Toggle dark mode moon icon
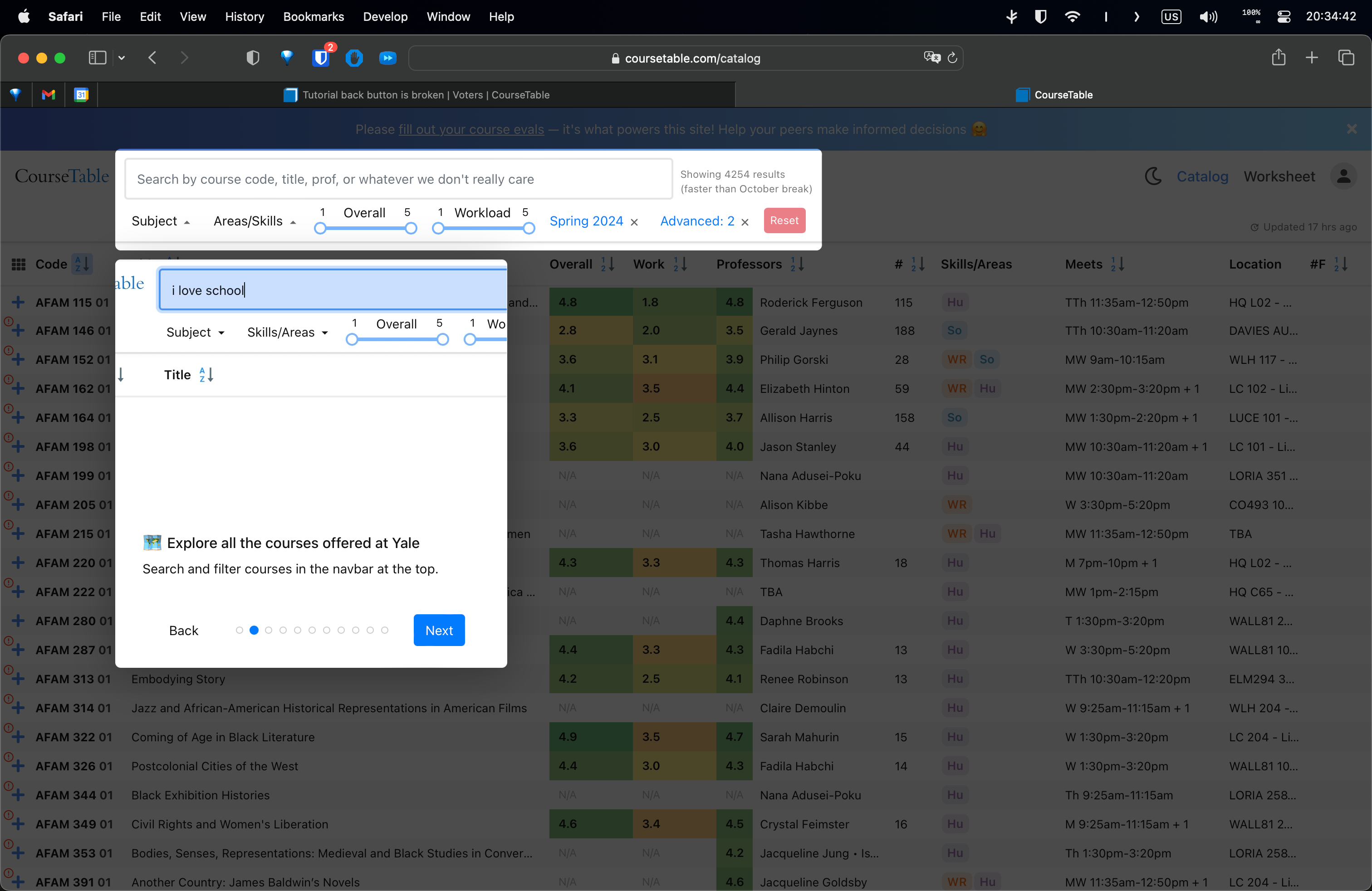 (x=1153, y=176)
